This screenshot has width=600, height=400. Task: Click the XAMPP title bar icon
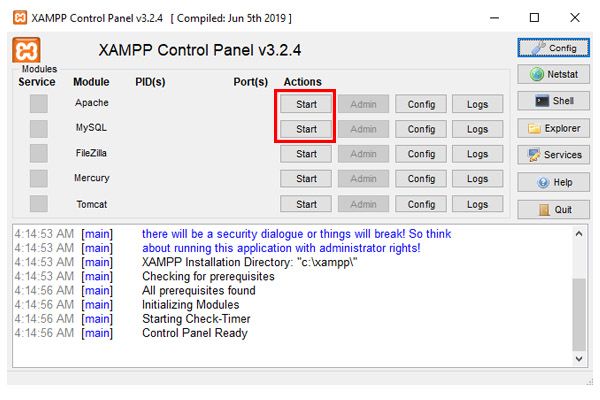click(x=20, y=18)
